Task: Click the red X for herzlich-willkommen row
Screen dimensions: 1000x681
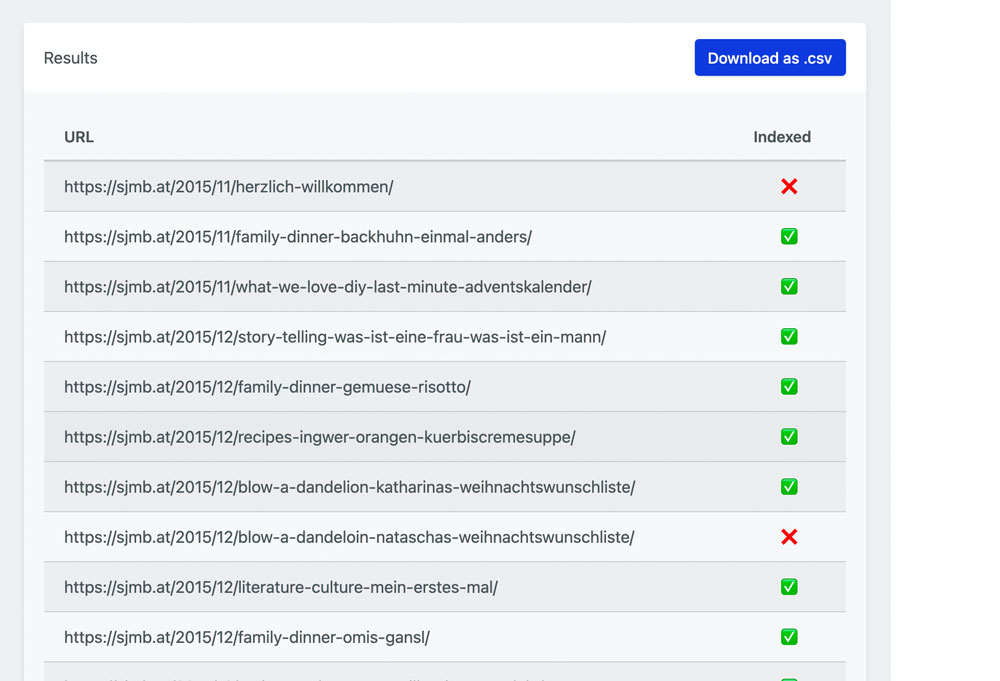Action: click(789, 187)
